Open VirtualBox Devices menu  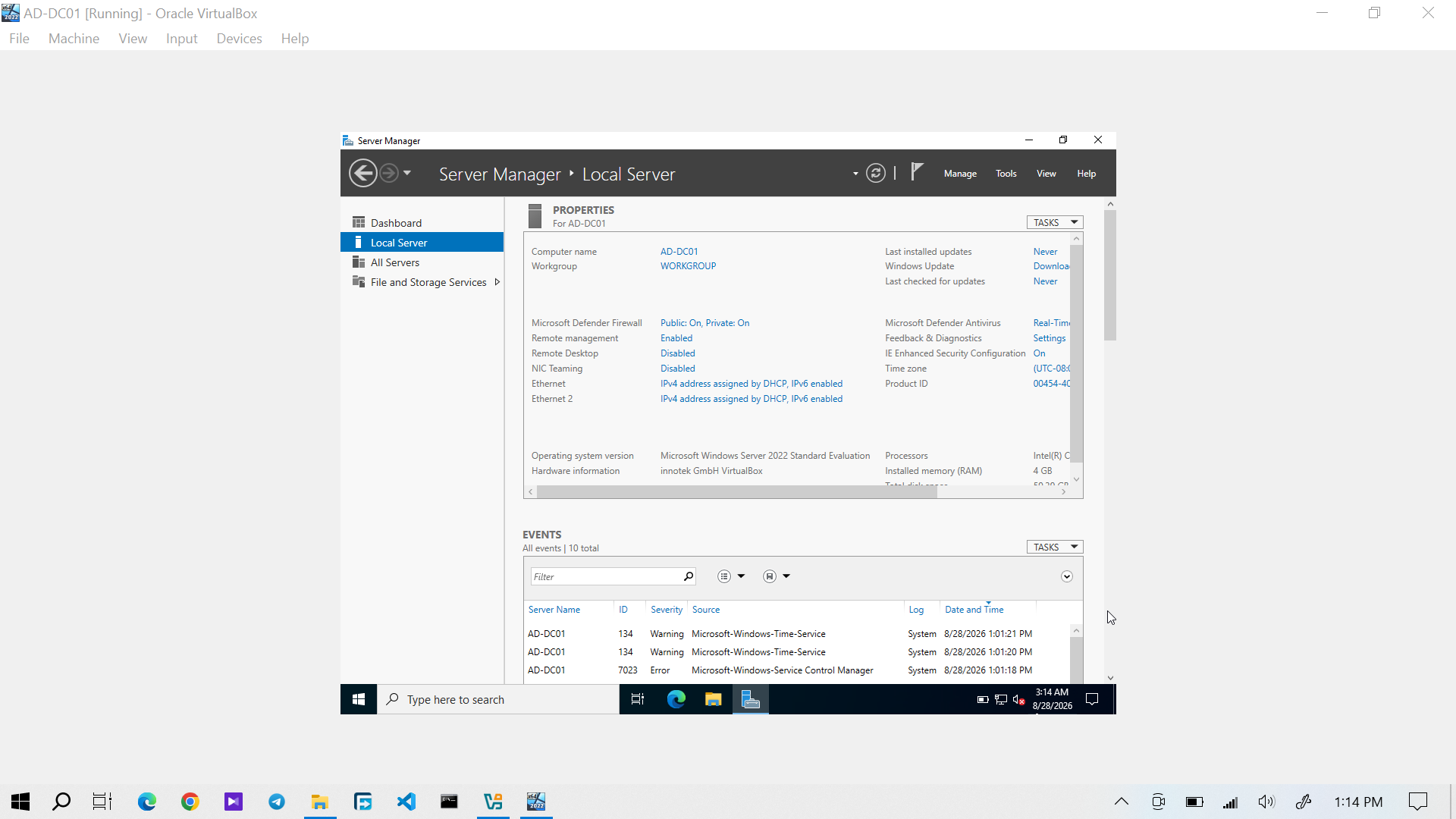pyautogui.click(x=239, y=39)
